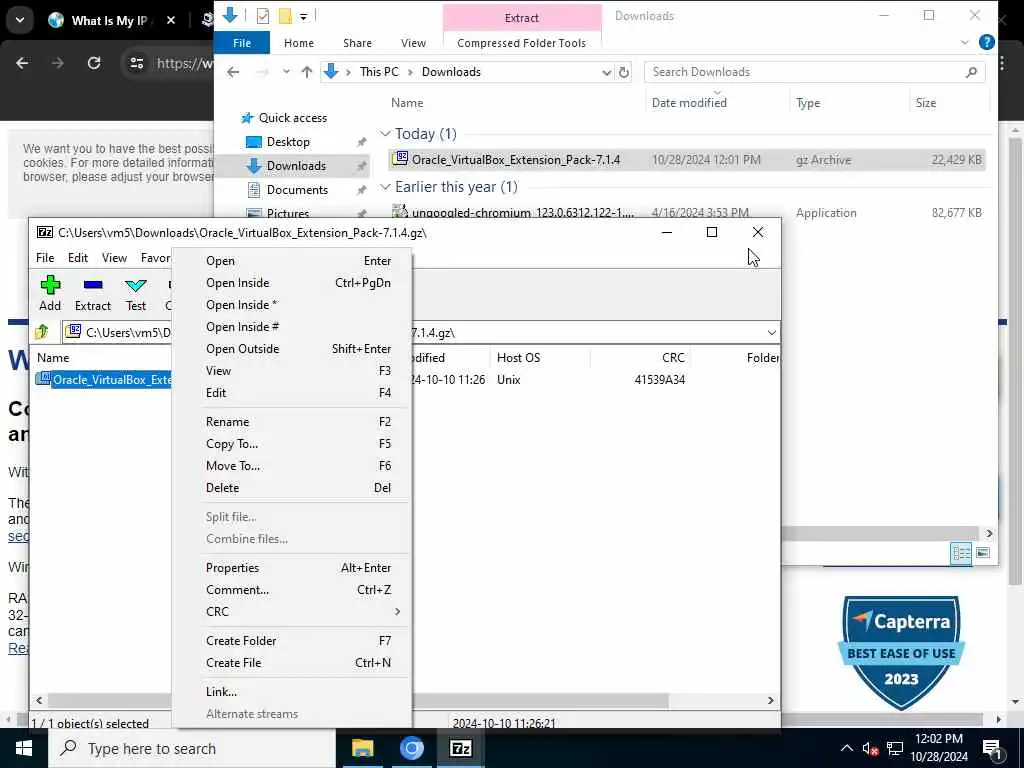This screenshot has height=768, width=1024.
Task: Open the File tab in Explorer ribbon
Action: tap(242, 43)
